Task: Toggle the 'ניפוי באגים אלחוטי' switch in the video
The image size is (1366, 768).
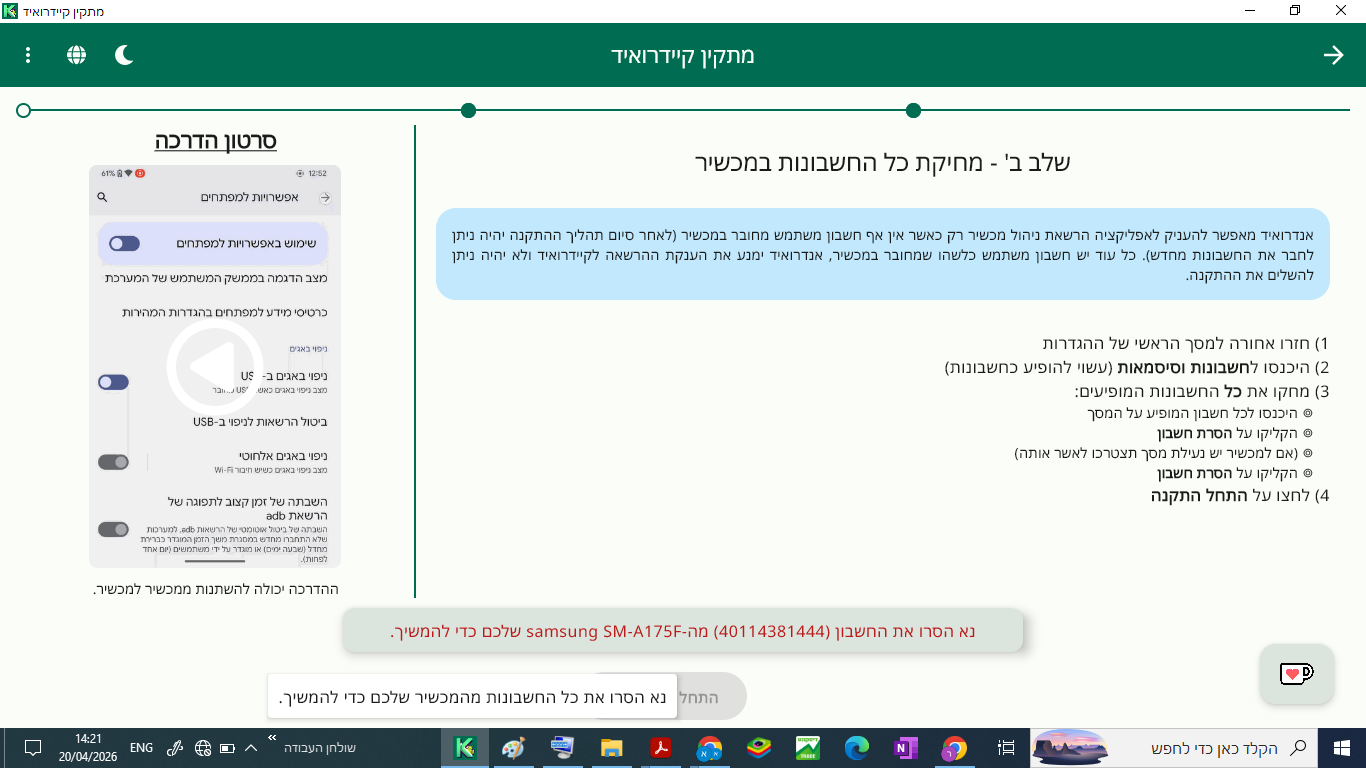Action: click(113, 462)
